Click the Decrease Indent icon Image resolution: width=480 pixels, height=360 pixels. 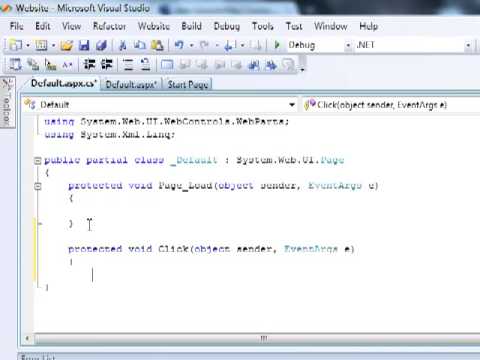click(89, 64)
